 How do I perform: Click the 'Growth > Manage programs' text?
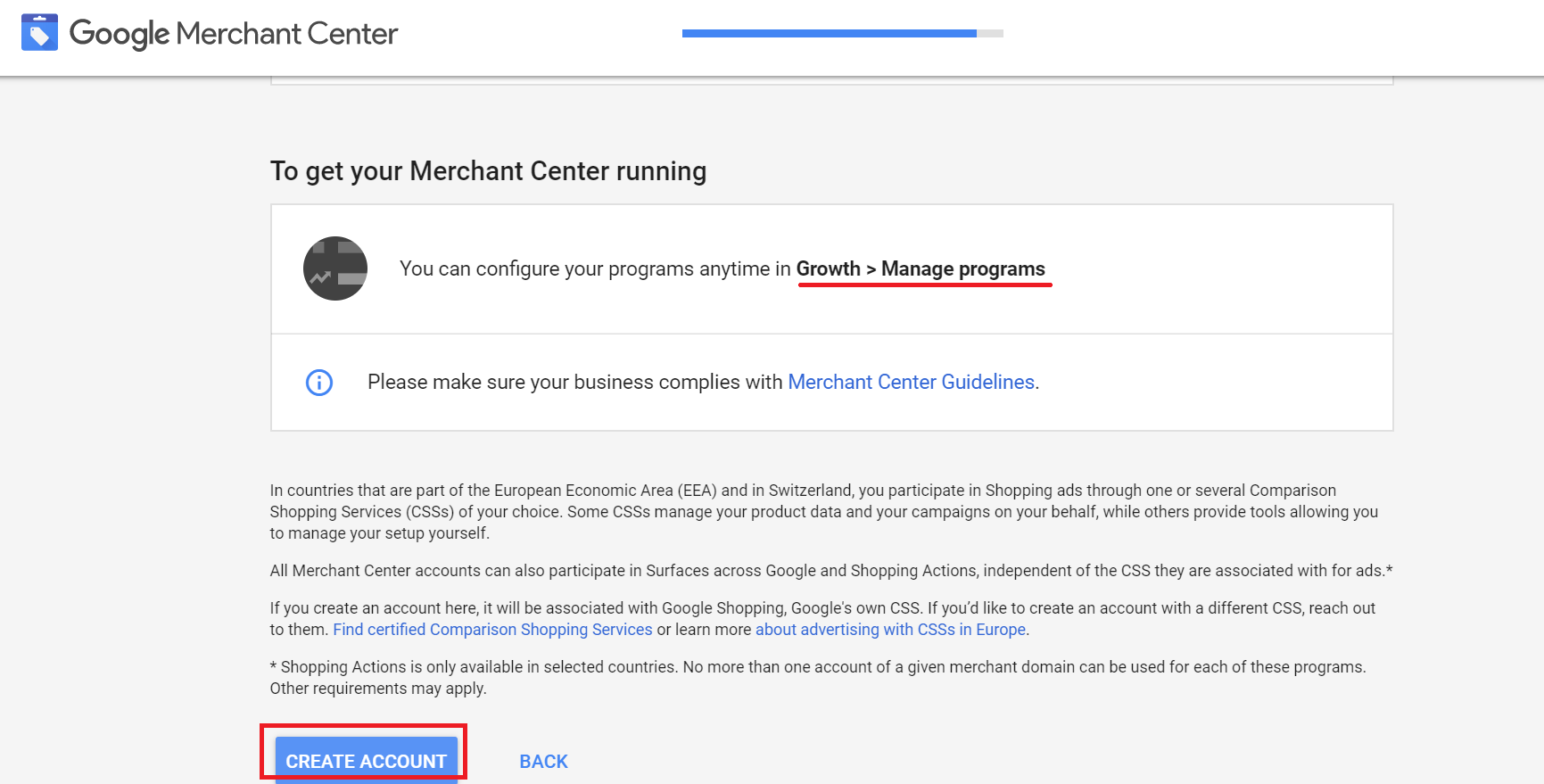click(921, 268)
